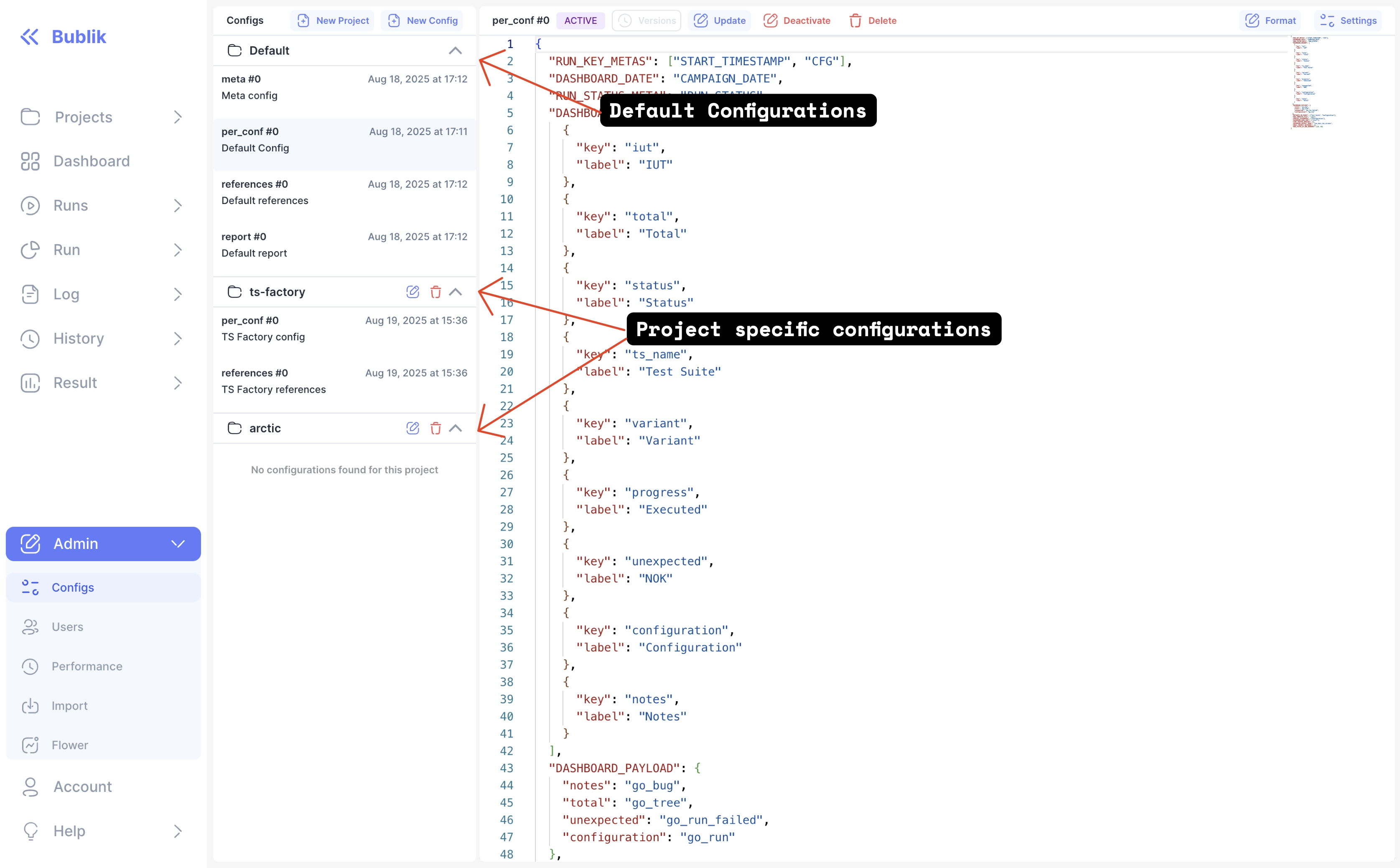Collapse sidebar using Bublik double-chevron icon
Viewport: 1400px width, 868px height.
click(29, 37)
